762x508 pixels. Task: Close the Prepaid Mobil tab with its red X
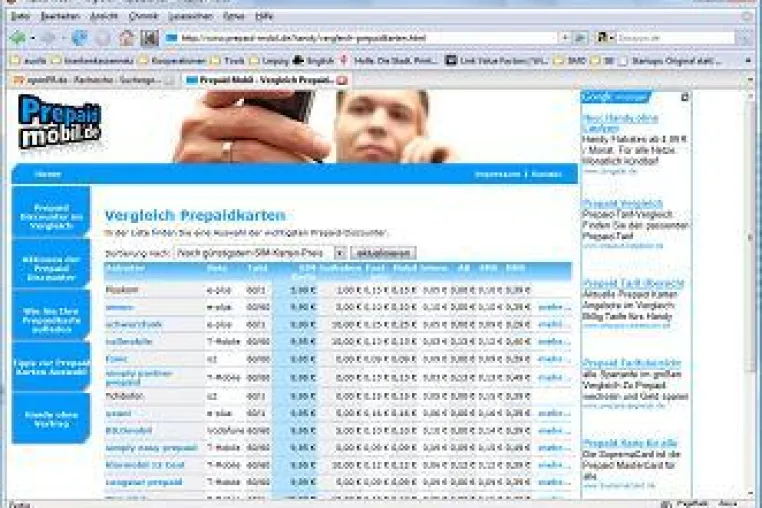(x=342, y=80)
